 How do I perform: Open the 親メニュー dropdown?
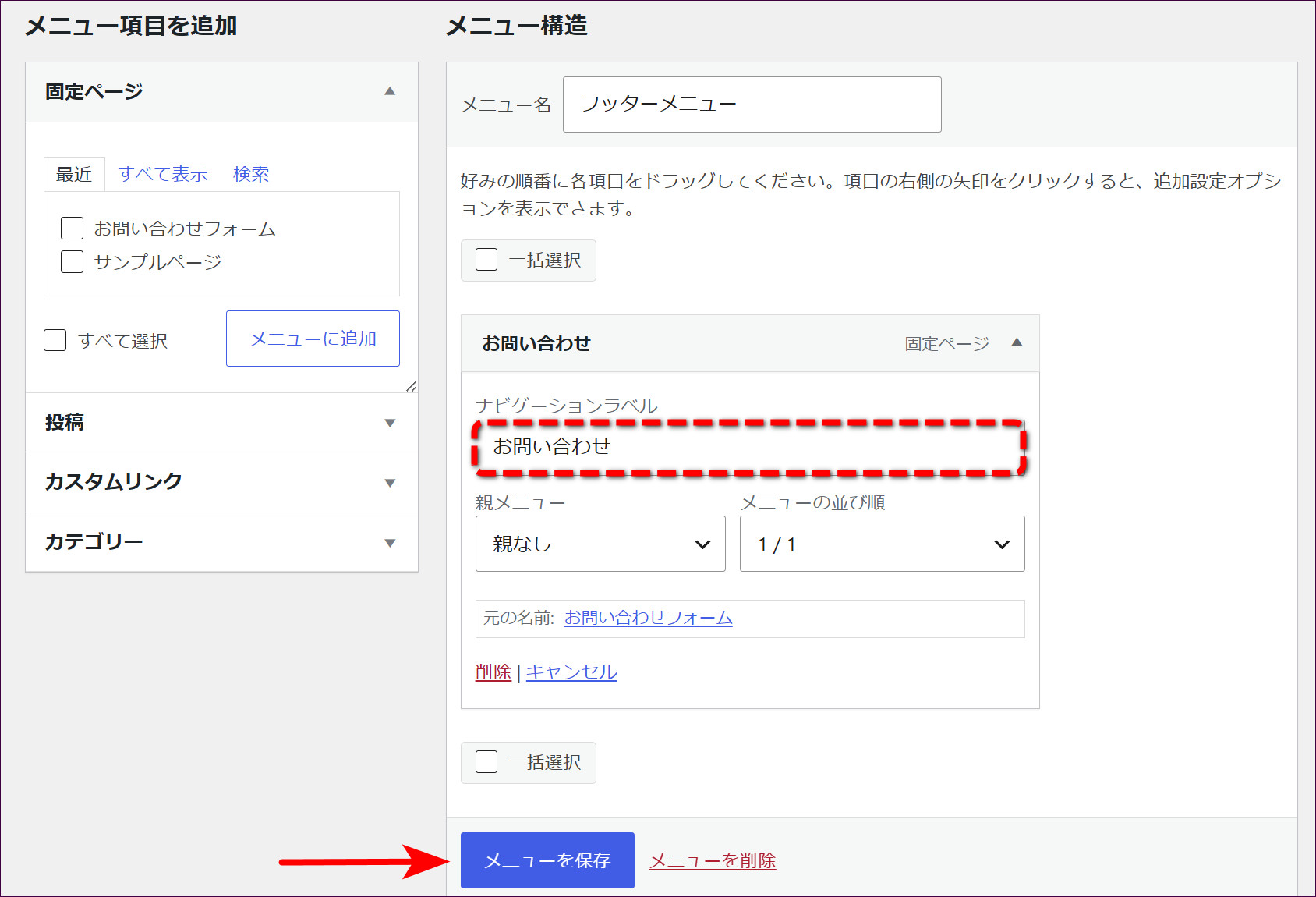point(600,544)
